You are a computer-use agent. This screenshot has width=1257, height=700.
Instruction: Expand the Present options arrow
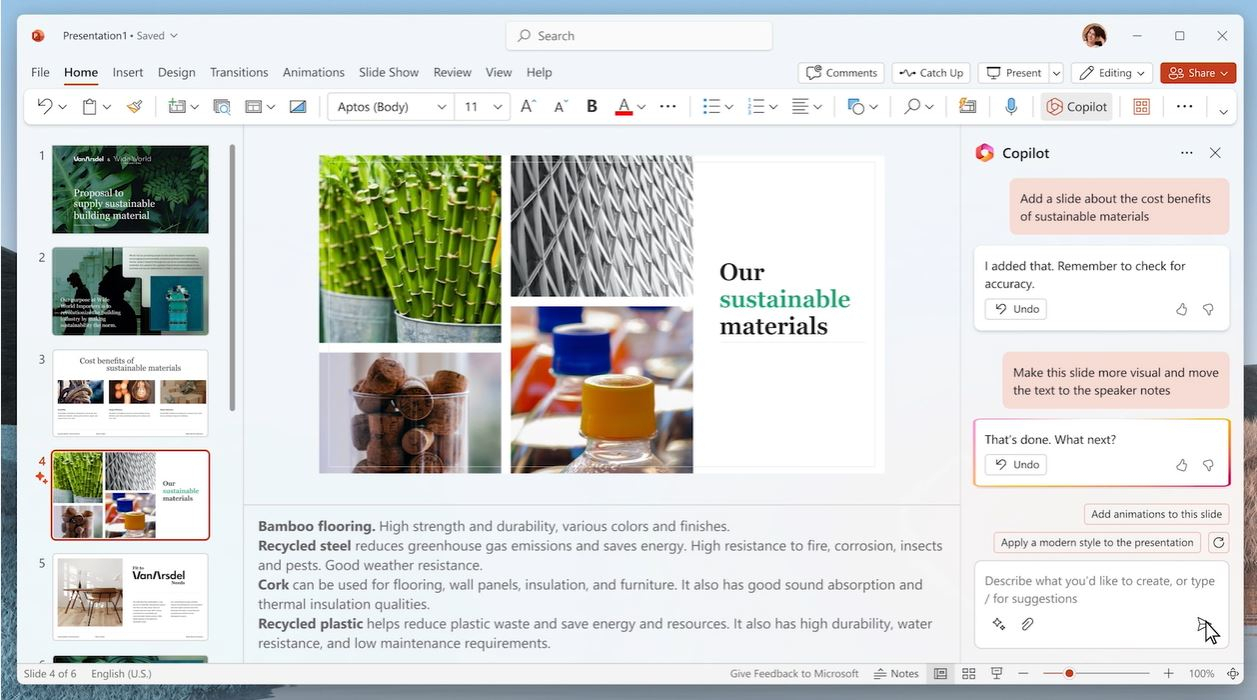click(x=1056, y=73)
